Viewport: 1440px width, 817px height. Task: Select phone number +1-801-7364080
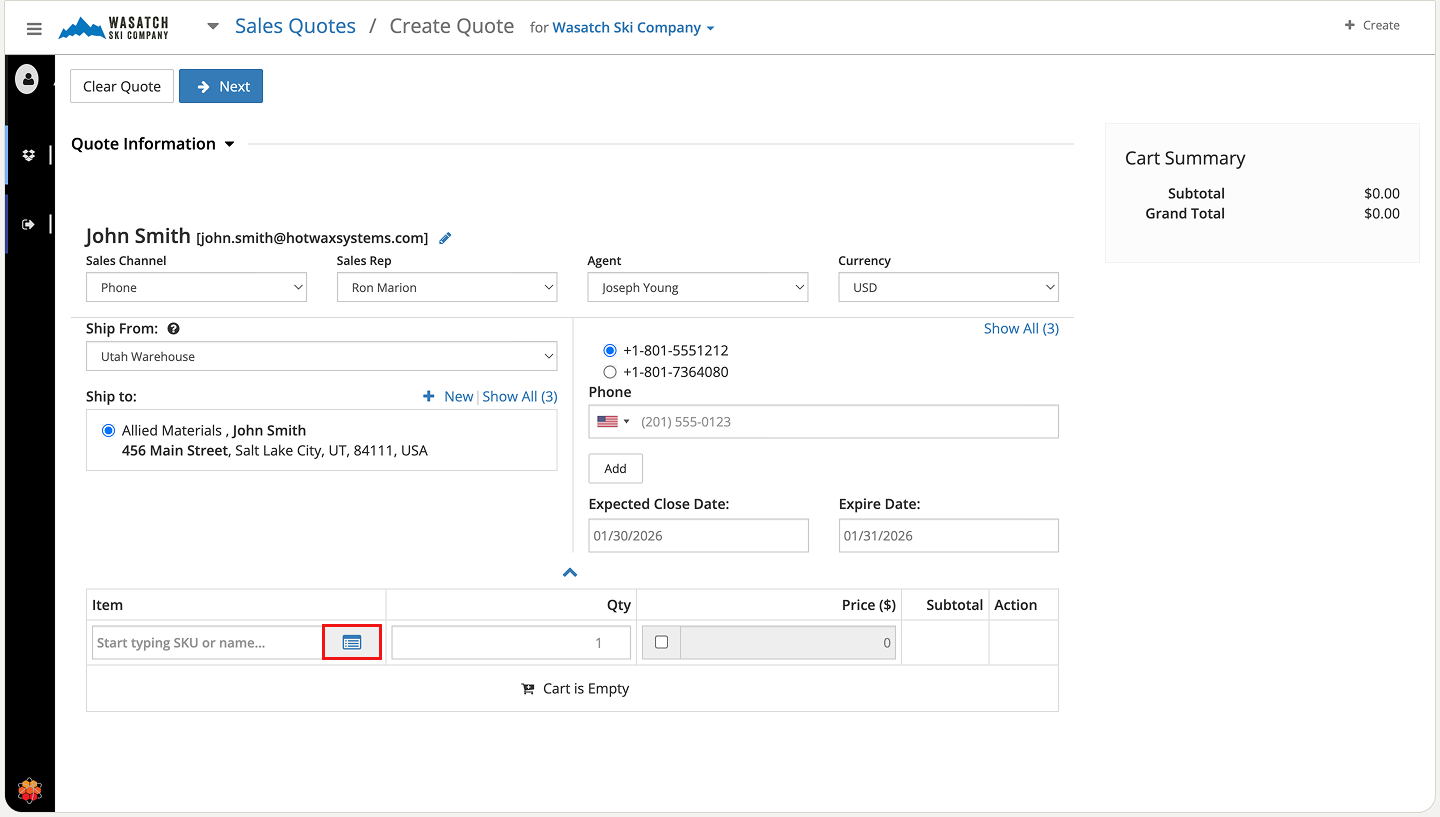(610, 372)
